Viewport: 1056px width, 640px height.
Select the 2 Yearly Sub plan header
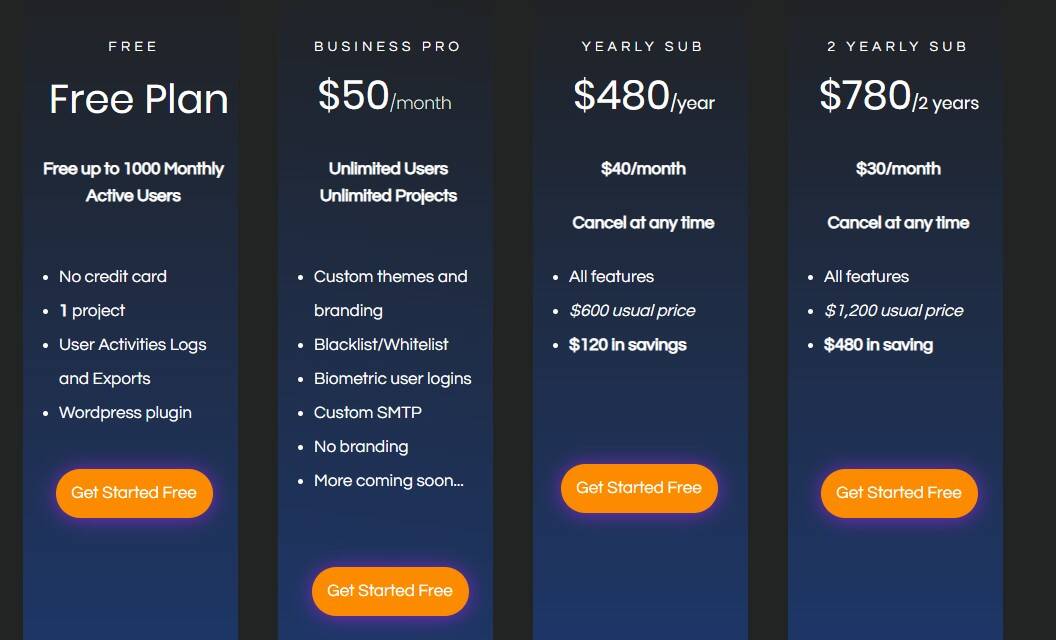point(897,46)
